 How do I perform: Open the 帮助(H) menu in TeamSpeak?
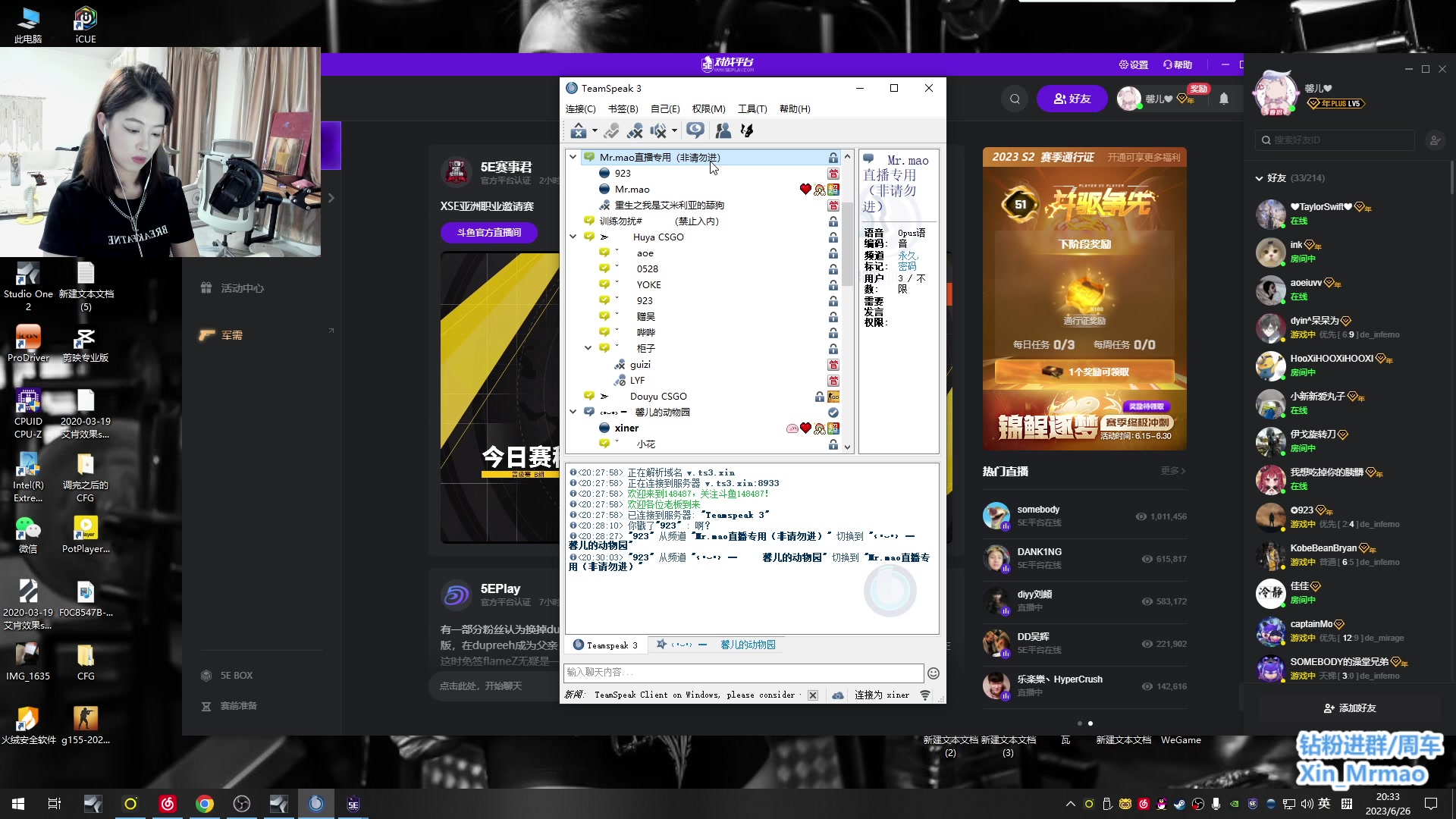tap(795, 109)
